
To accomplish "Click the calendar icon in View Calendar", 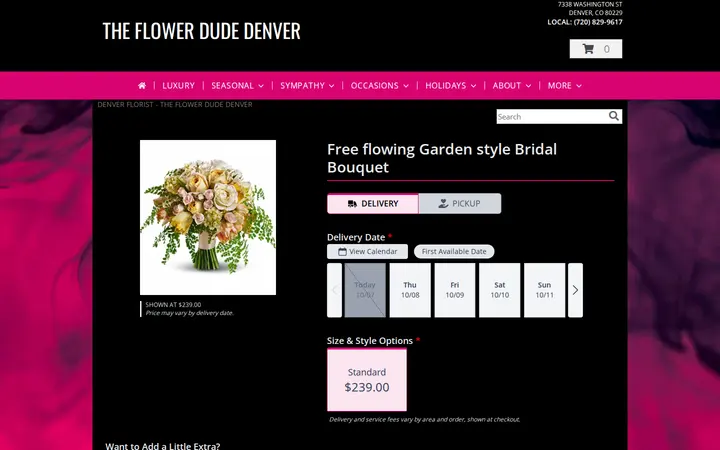I will pyautogui.click(x=342, y=252).
